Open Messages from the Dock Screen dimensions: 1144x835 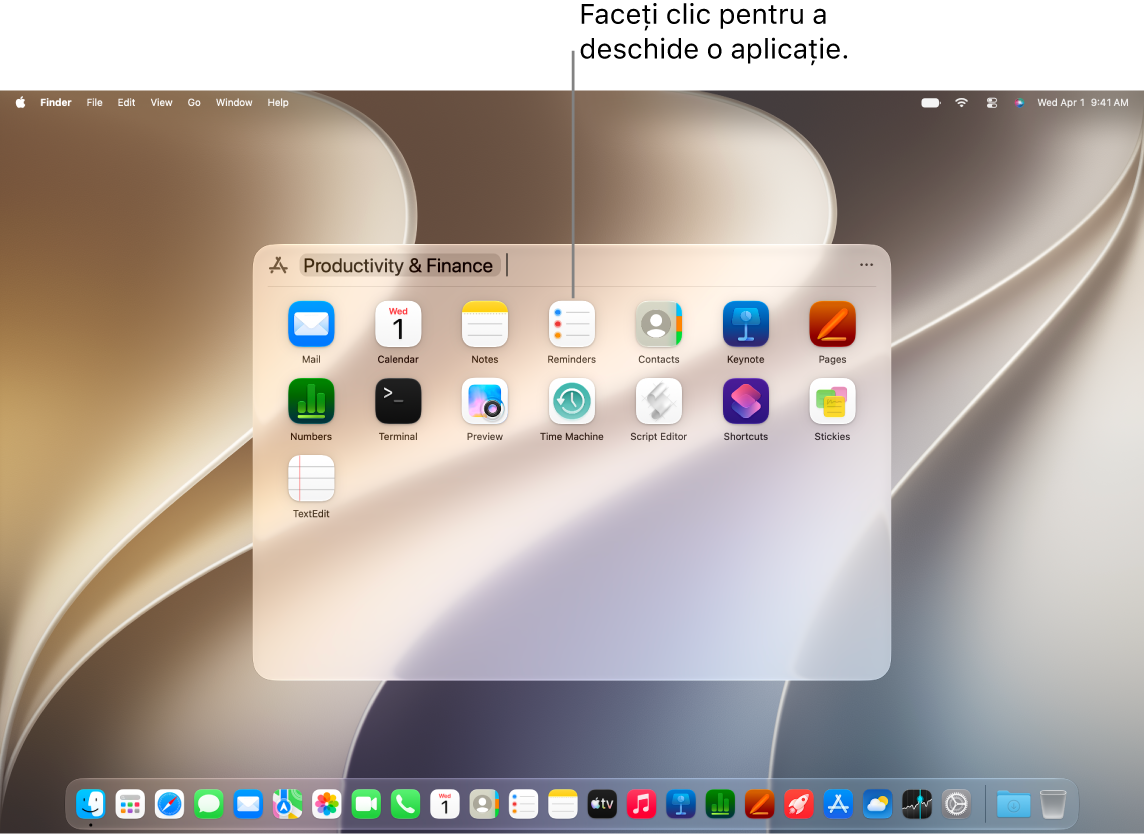(x=209, y=804)
